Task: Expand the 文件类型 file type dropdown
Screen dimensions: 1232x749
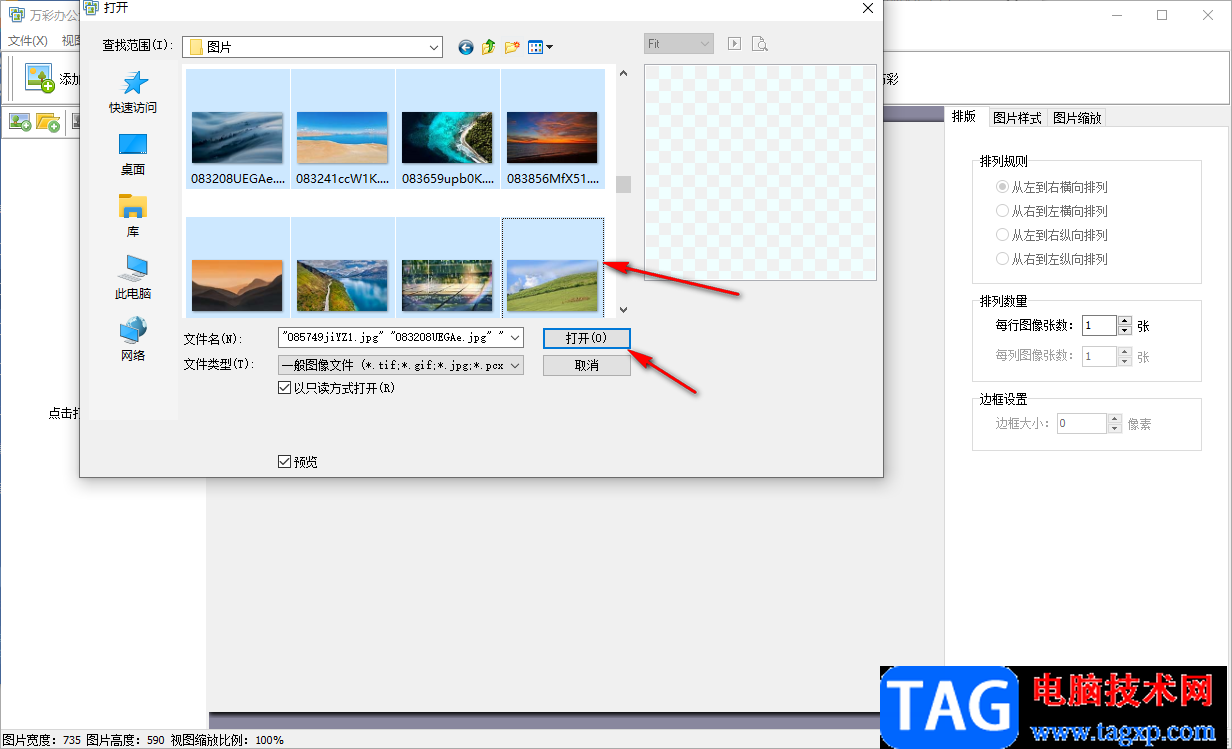Action: click(x=516, y=366)
